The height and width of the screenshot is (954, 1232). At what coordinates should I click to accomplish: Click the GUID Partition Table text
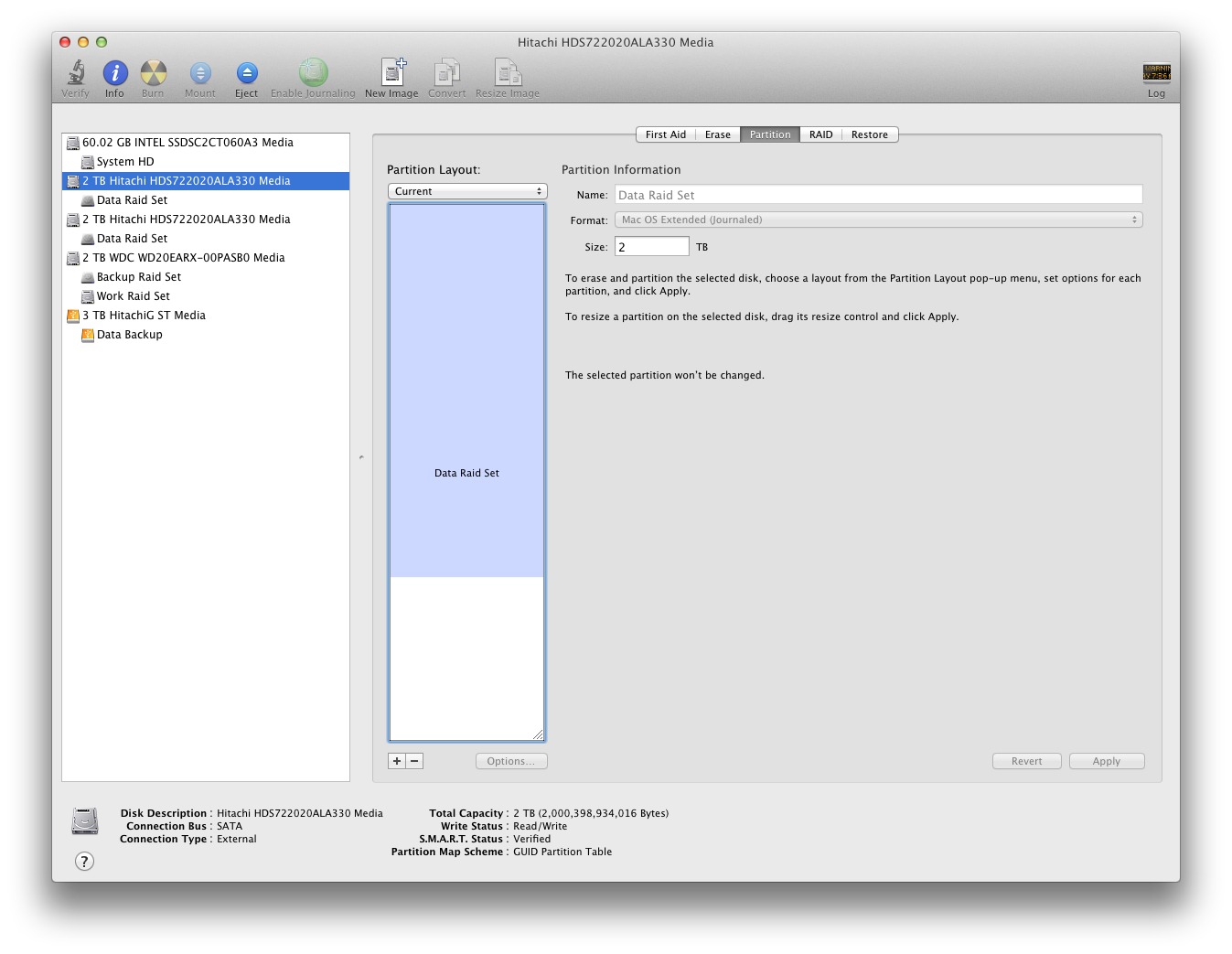562,852
